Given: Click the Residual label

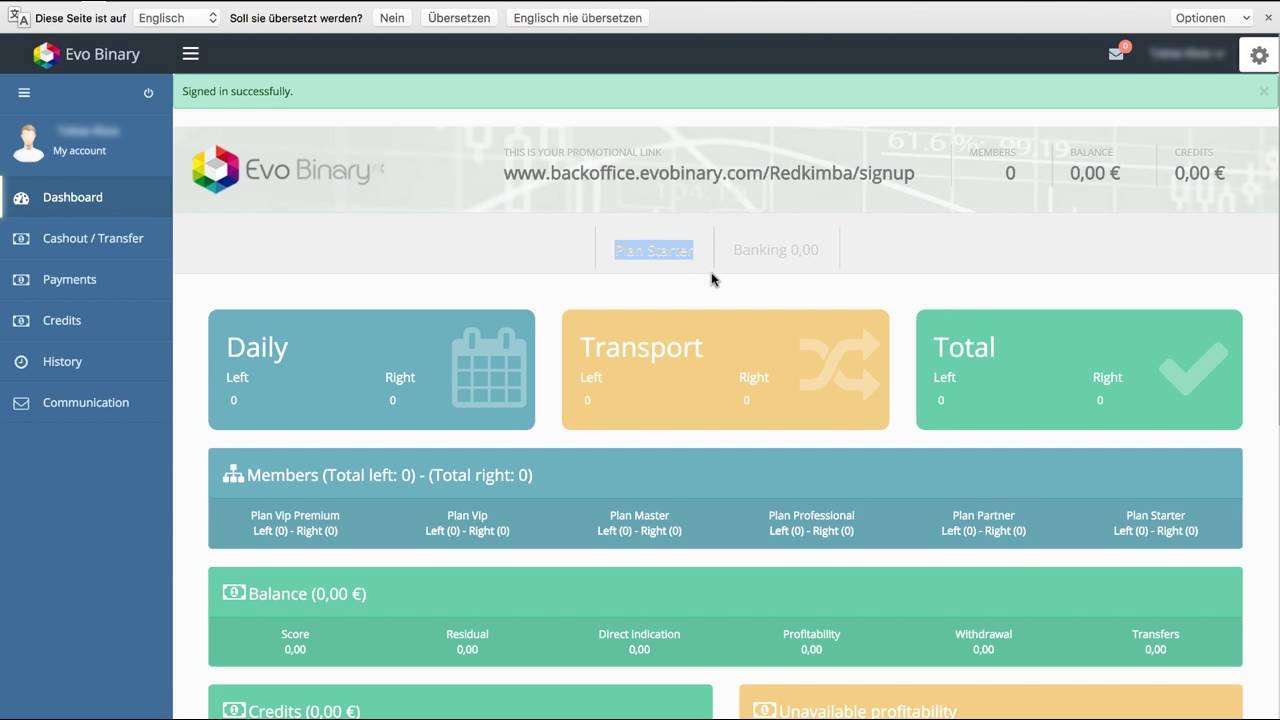Looking at the screenshot, I should click(467, 634).
